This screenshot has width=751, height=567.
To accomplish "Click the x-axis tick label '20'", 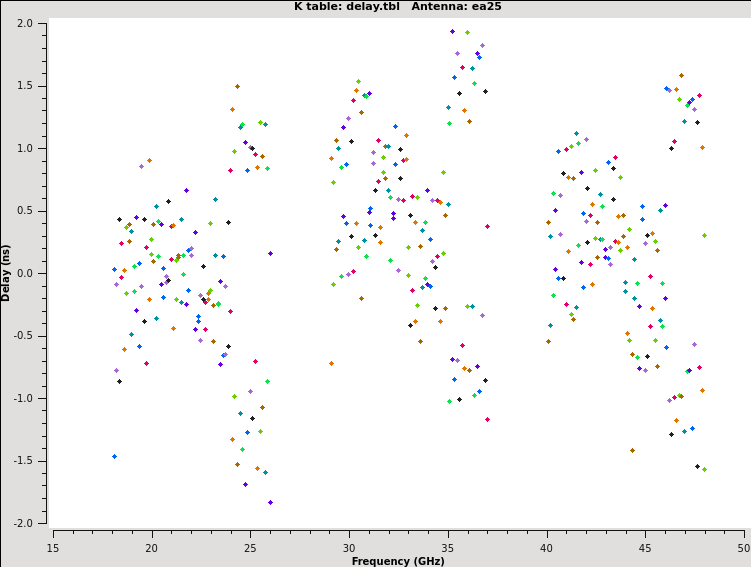I will coord(152,547).
